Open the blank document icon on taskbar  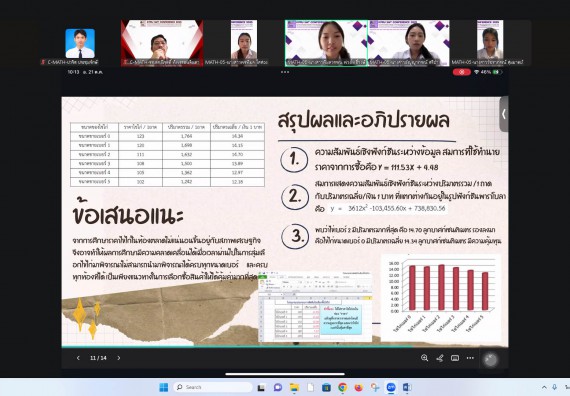point(310,388)
